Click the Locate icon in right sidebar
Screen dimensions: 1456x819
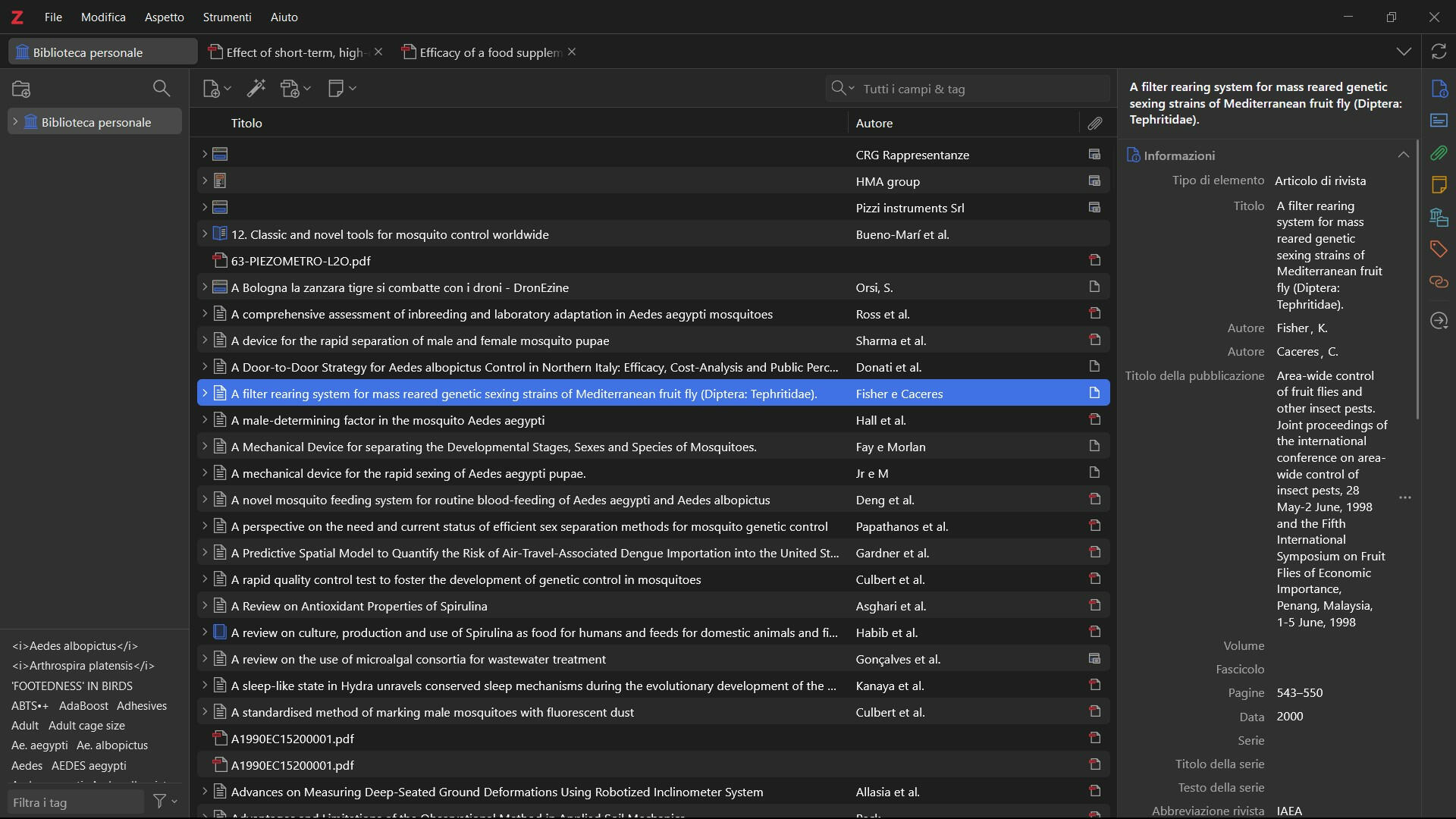point(1439,321)
